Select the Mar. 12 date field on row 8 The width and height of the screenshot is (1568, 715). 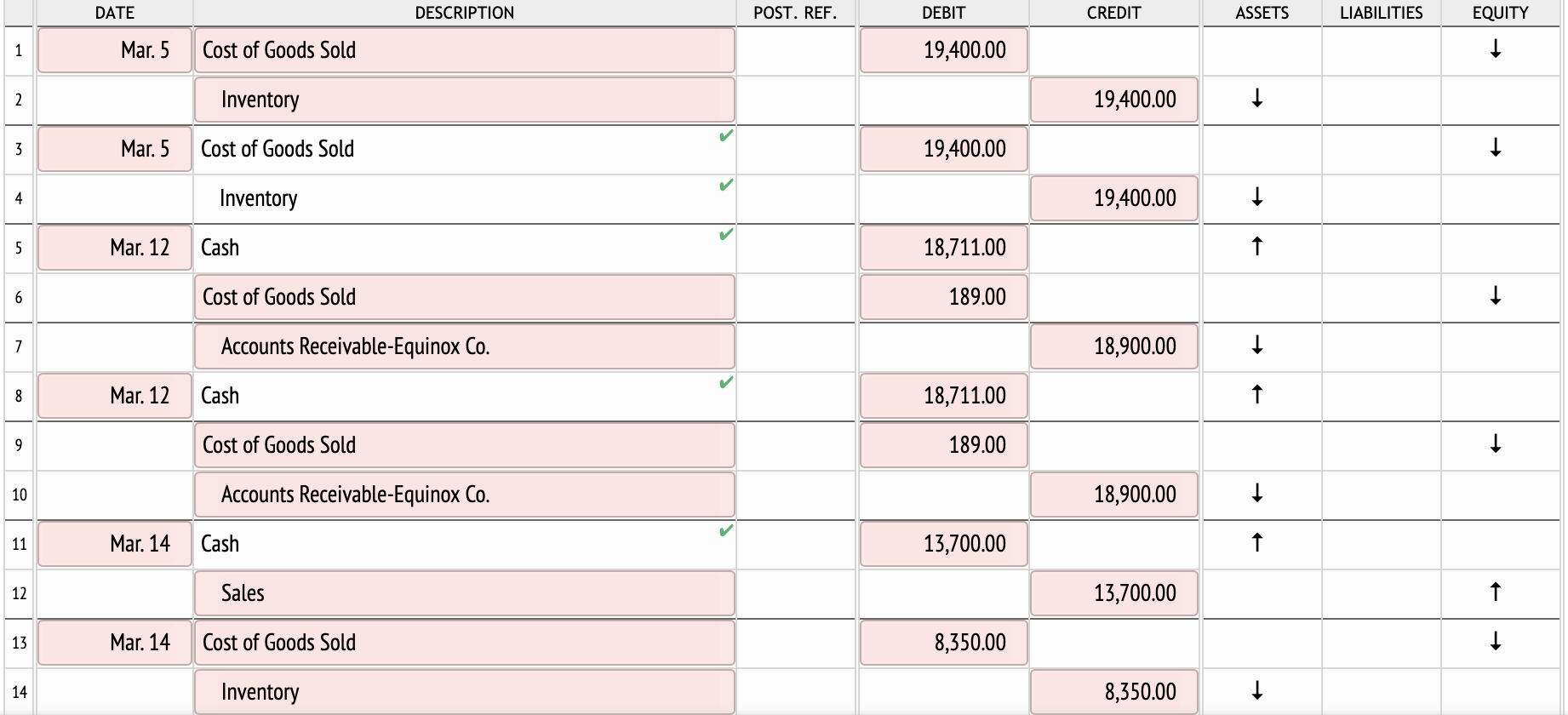pyautogui.click(x=114, y=396)
